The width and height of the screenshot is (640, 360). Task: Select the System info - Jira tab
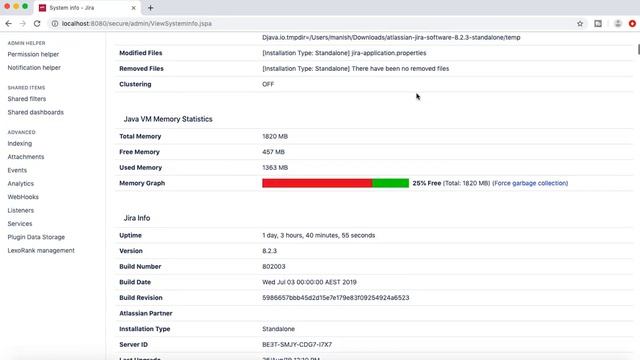point(87,8)
